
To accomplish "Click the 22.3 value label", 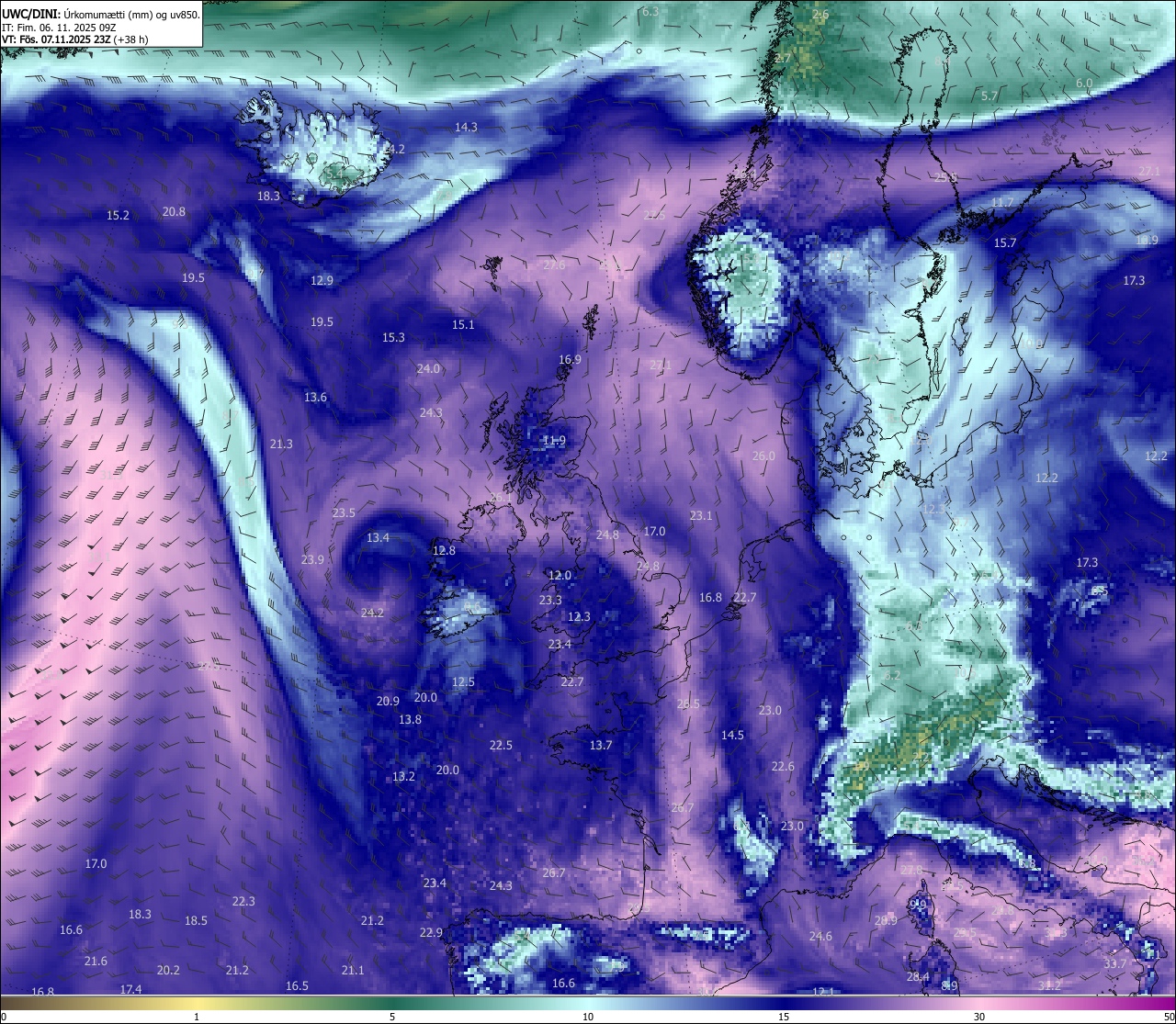I will pos(243,901).
